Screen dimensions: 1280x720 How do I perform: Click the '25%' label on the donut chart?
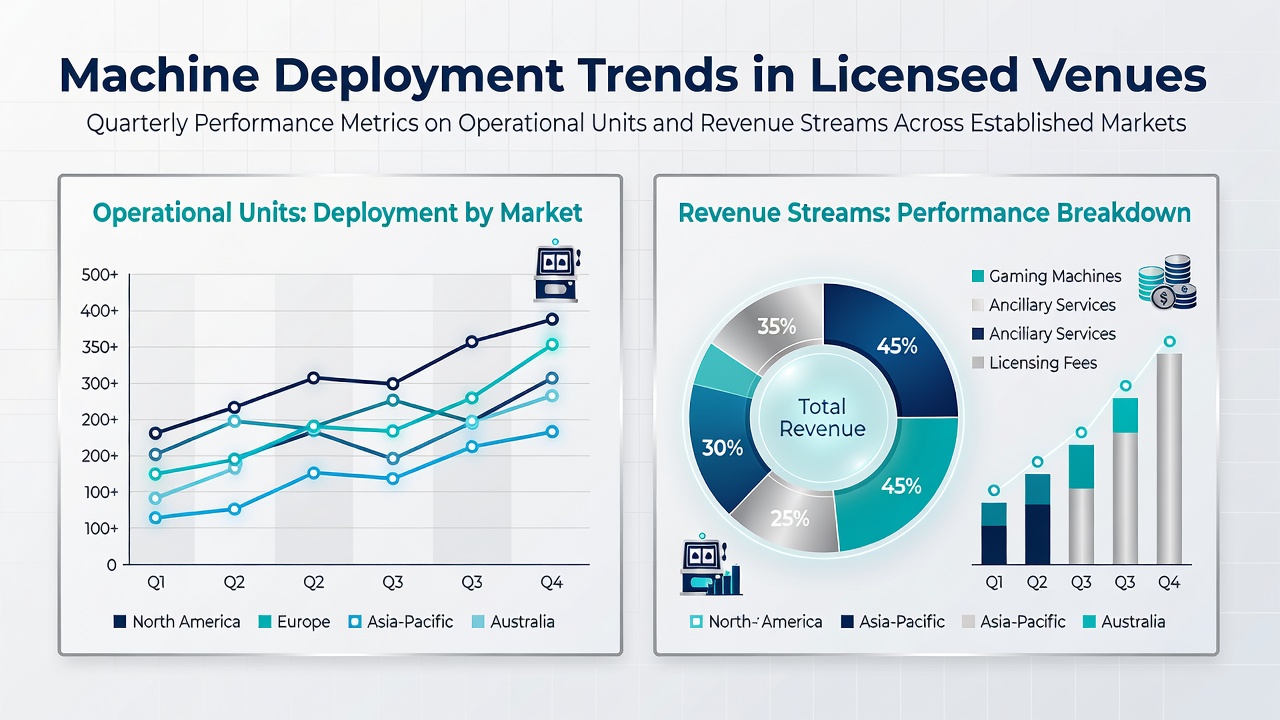click(790, 518)
